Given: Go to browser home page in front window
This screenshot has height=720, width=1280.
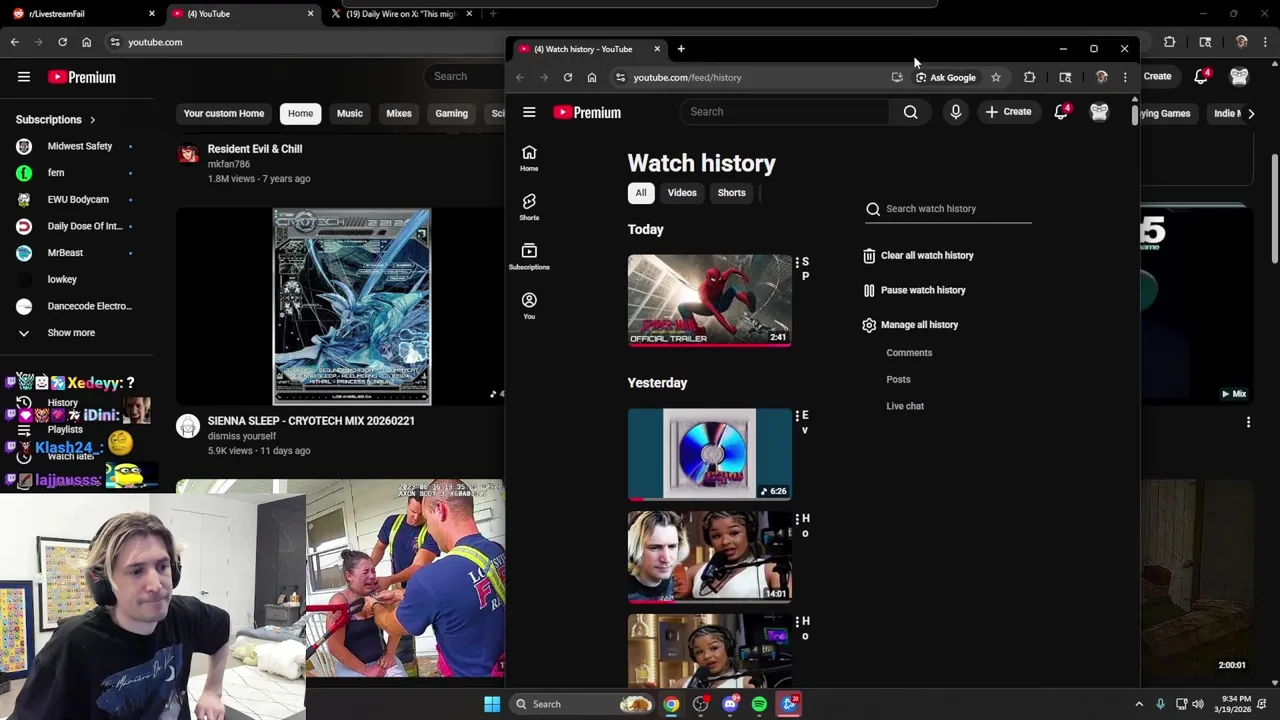Looking at the screenshot, I should click(x=592, y=77).
